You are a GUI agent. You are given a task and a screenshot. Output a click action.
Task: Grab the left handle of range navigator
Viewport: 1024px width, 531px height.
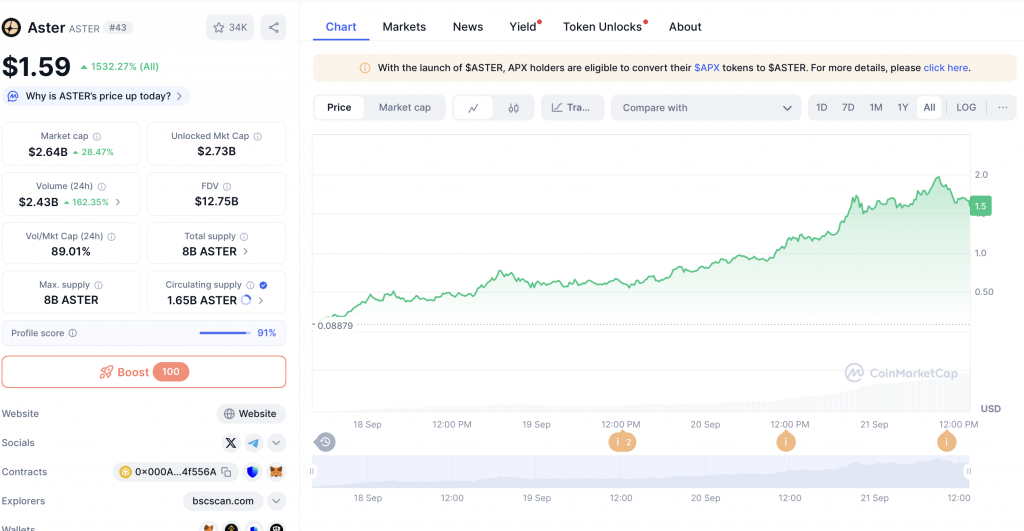coord(312,471)
